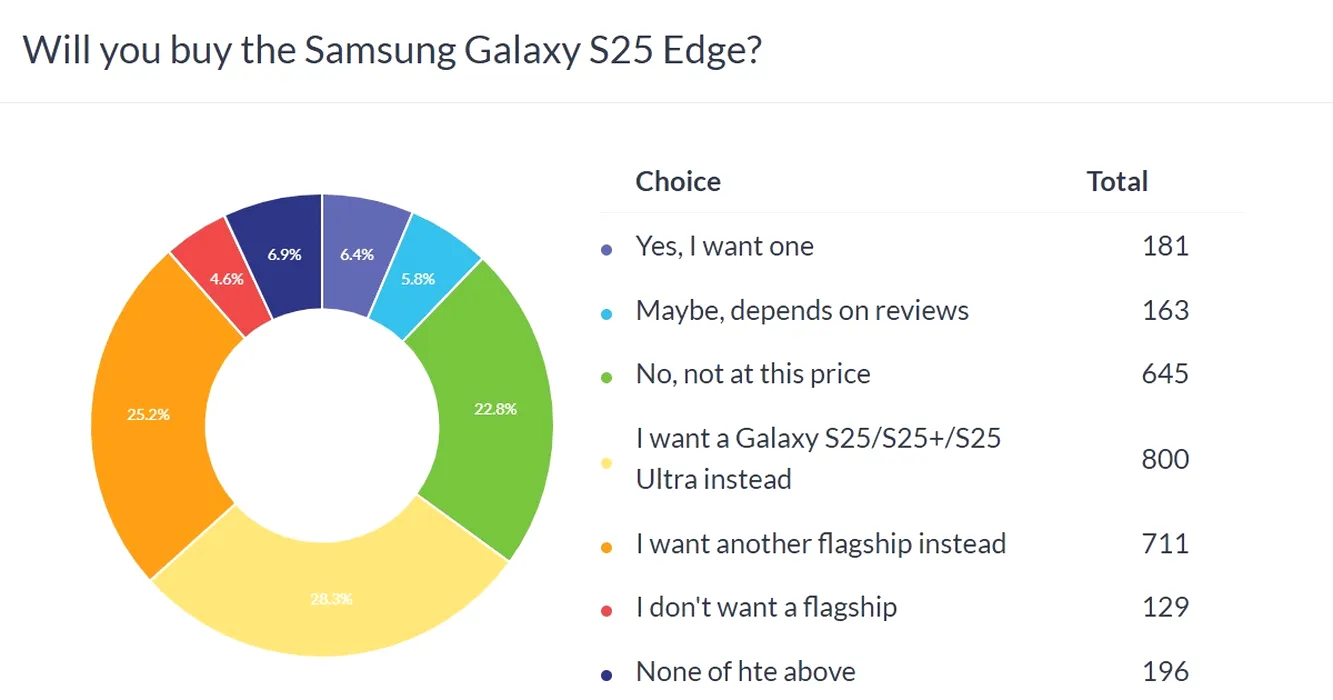Click red legend dot beside don't want flagship

point(606,610)
